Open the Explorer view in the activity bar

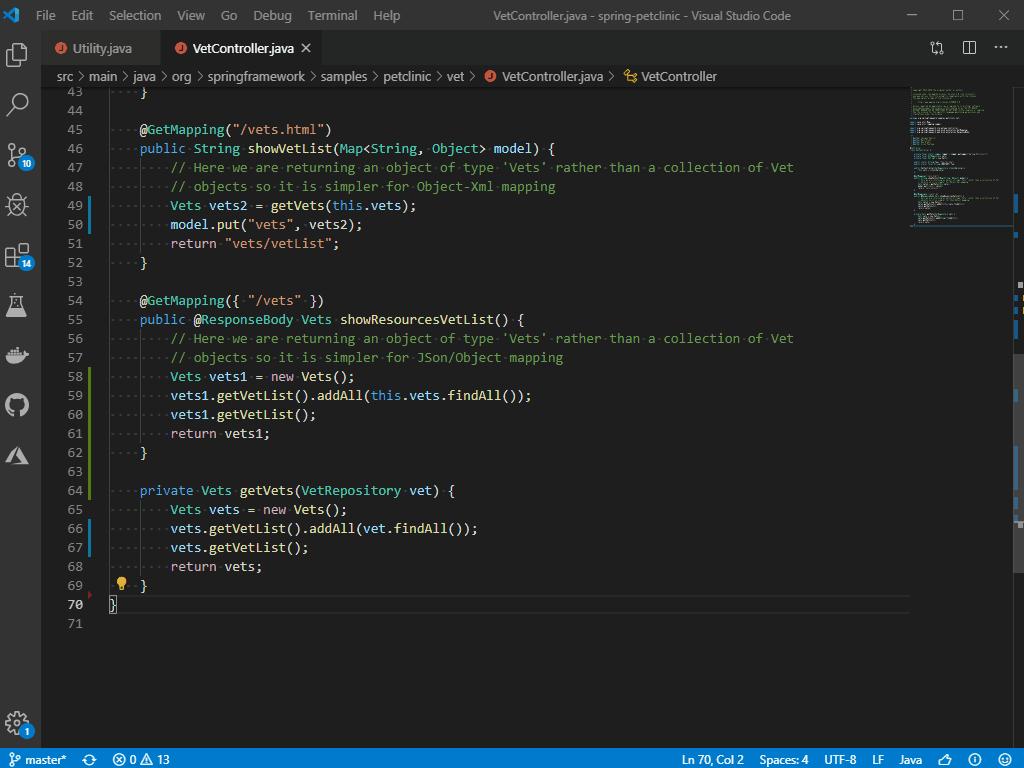[x=16, y=56]
